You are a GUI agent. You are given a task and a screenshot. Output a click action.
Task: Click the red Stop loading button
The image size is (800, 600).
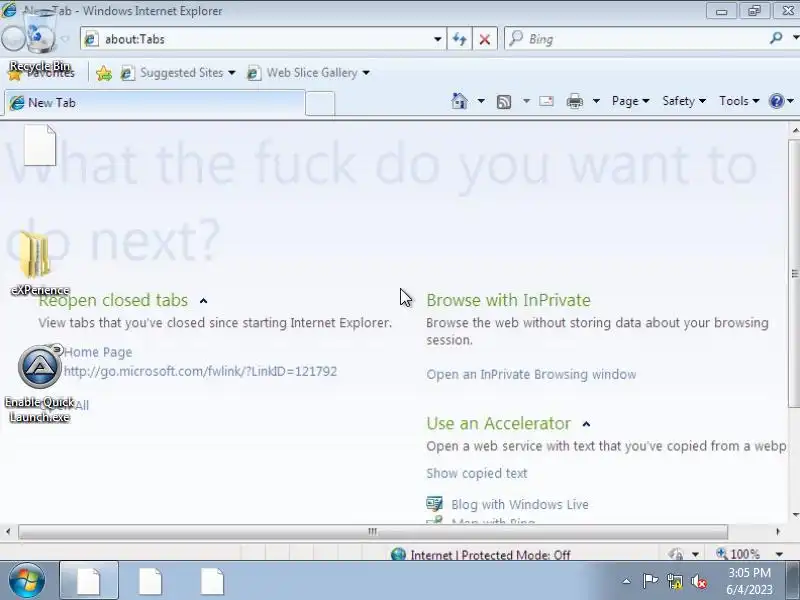[x=485, y=39]
